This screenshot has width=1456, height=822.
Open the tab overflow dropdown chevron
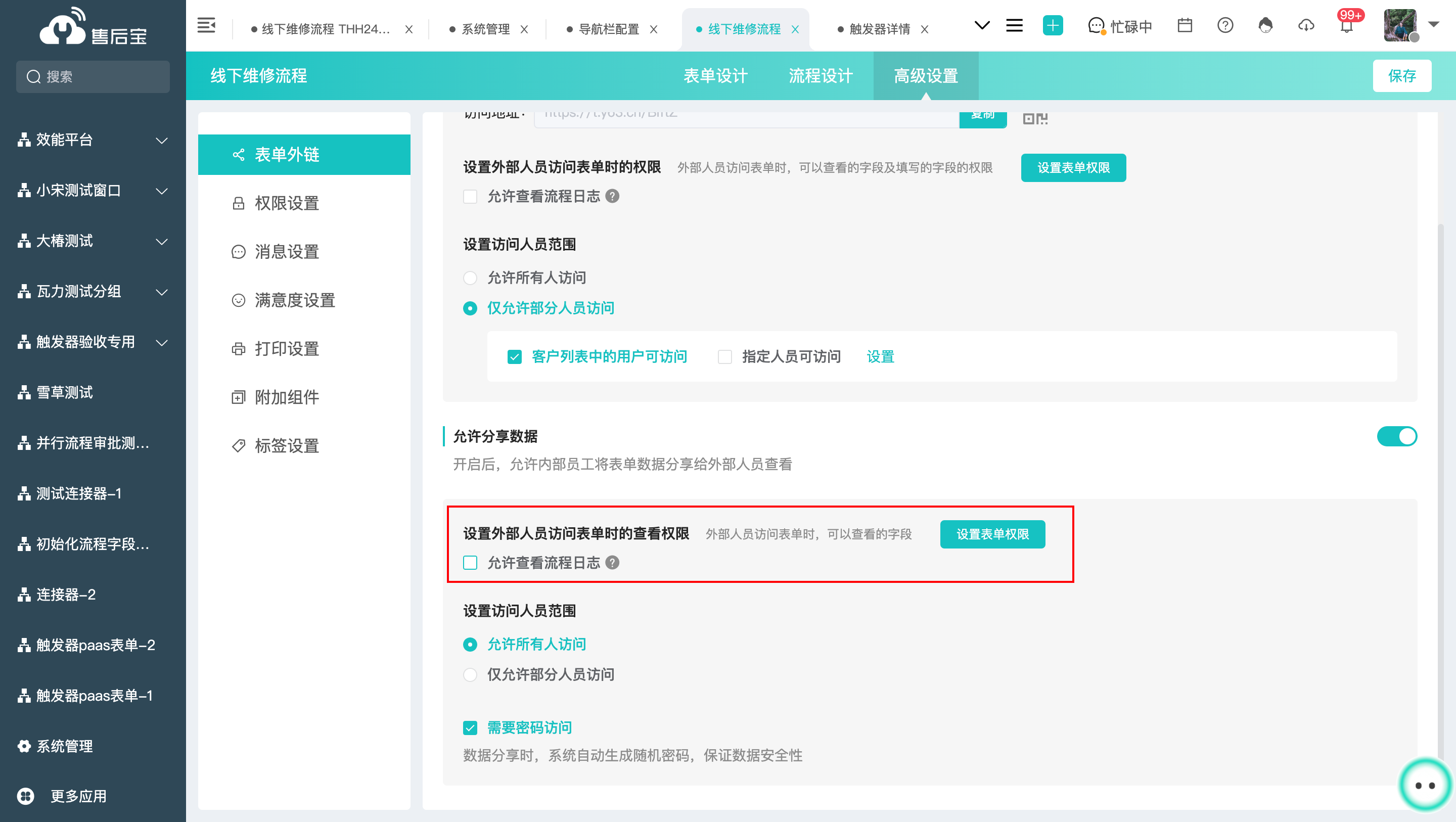pyautogui.click(x=982, y=26)
